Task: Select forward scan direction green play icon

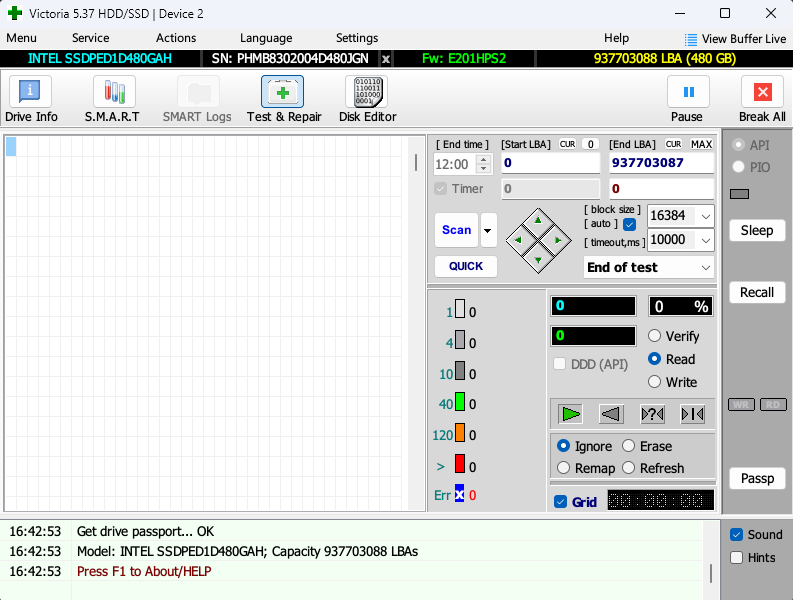Action: tap(570, 414)
